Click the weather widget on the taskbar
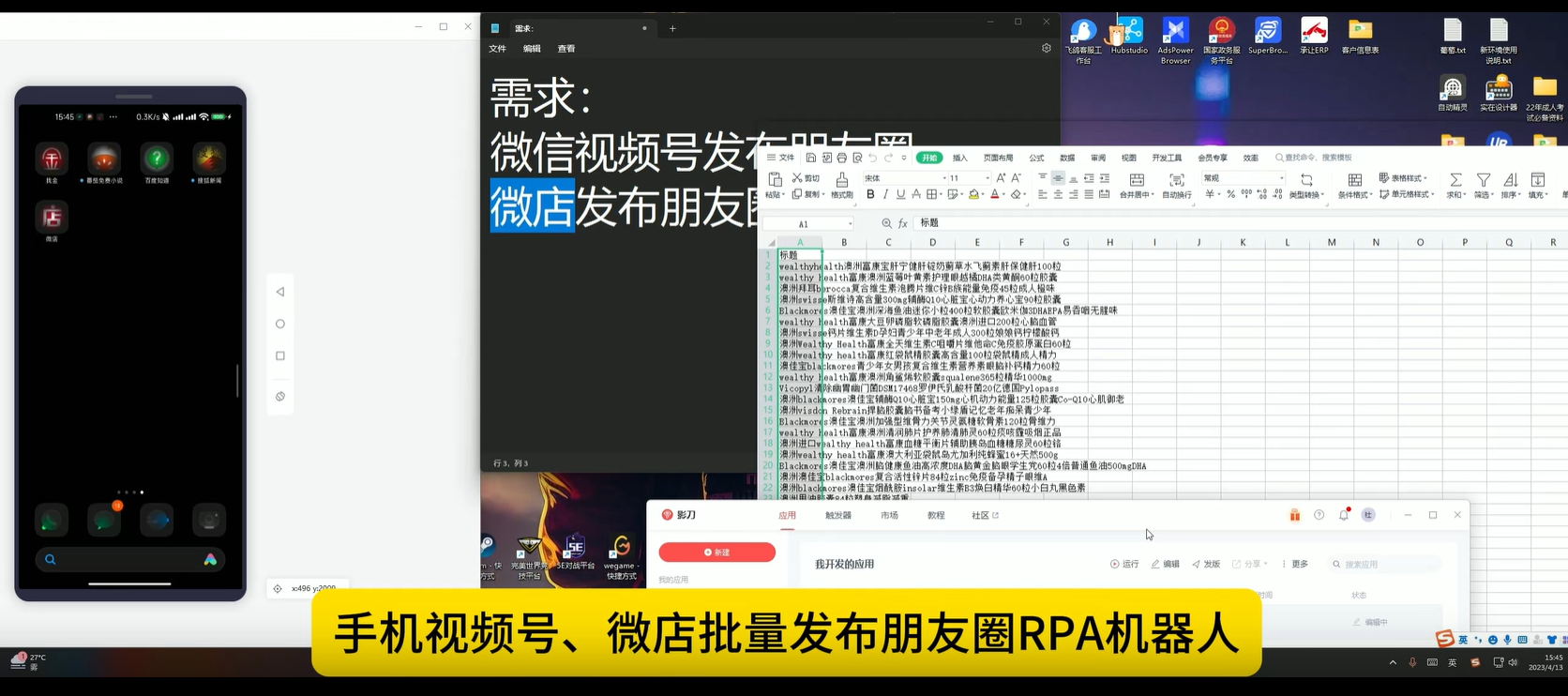The height and width of the screenshot is (696, 1568). pos(28,661)
